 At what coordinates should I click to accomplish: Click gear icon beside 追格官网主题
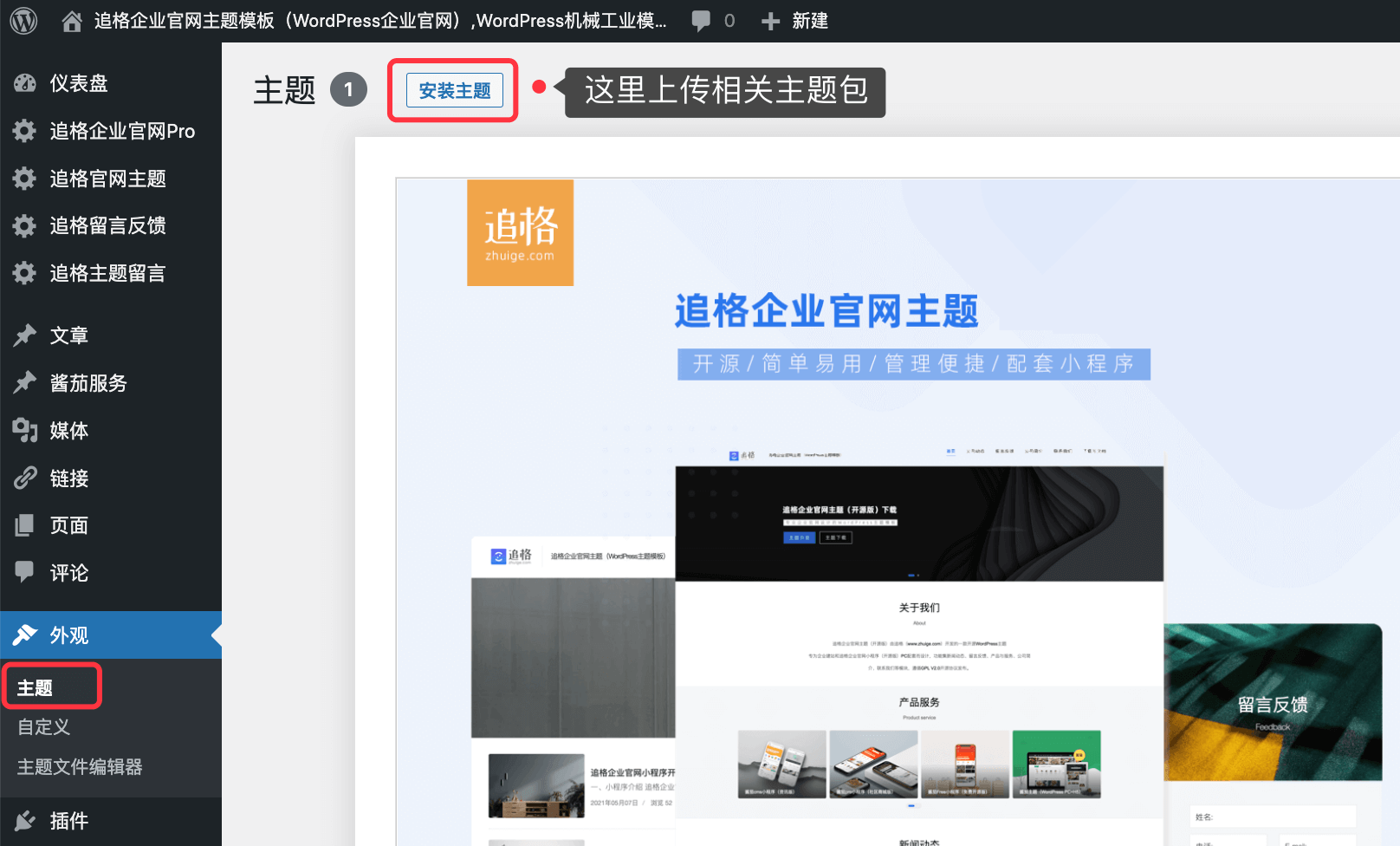tap(25, 179)
